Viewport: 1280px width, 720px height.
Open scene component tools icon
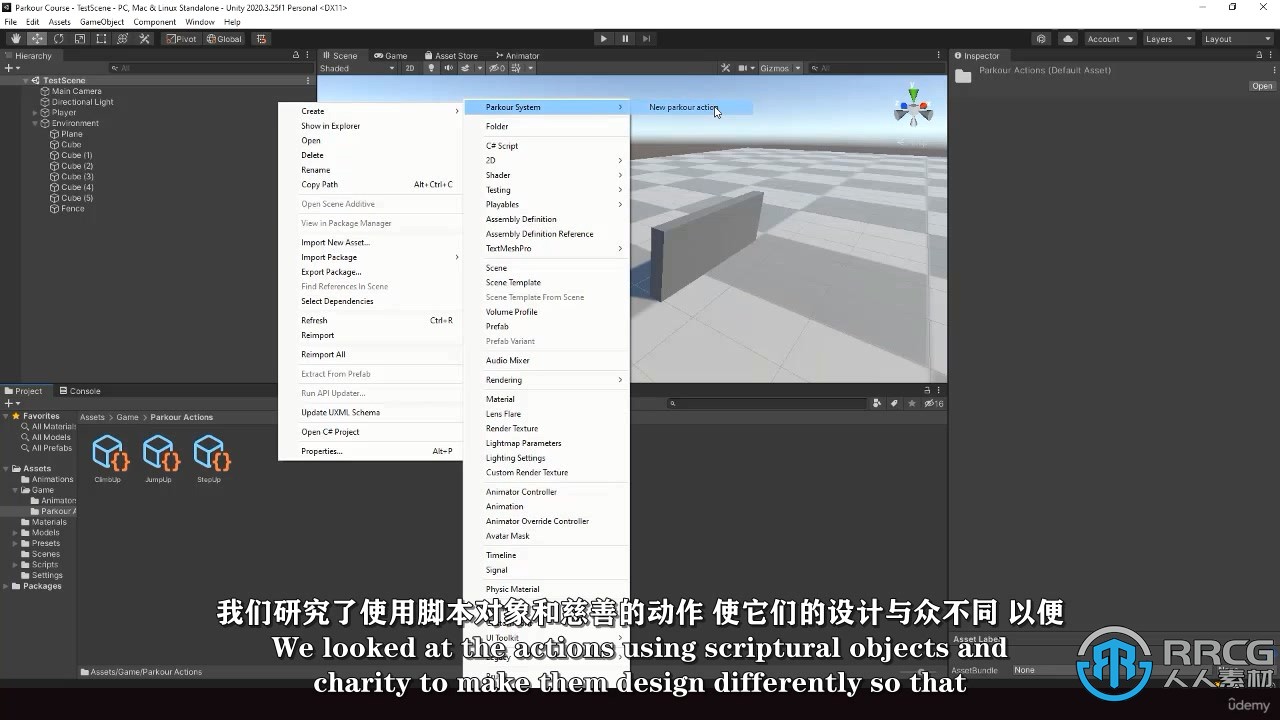[726, 68]
